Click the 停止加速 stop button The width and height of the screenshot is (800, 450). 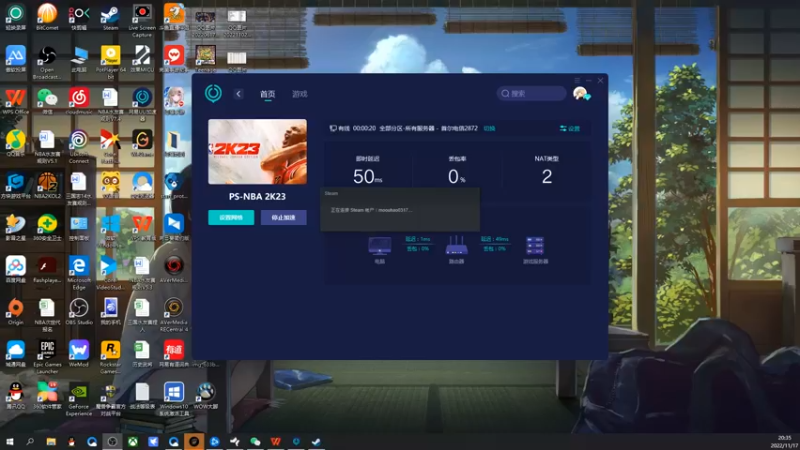[284, 217]
